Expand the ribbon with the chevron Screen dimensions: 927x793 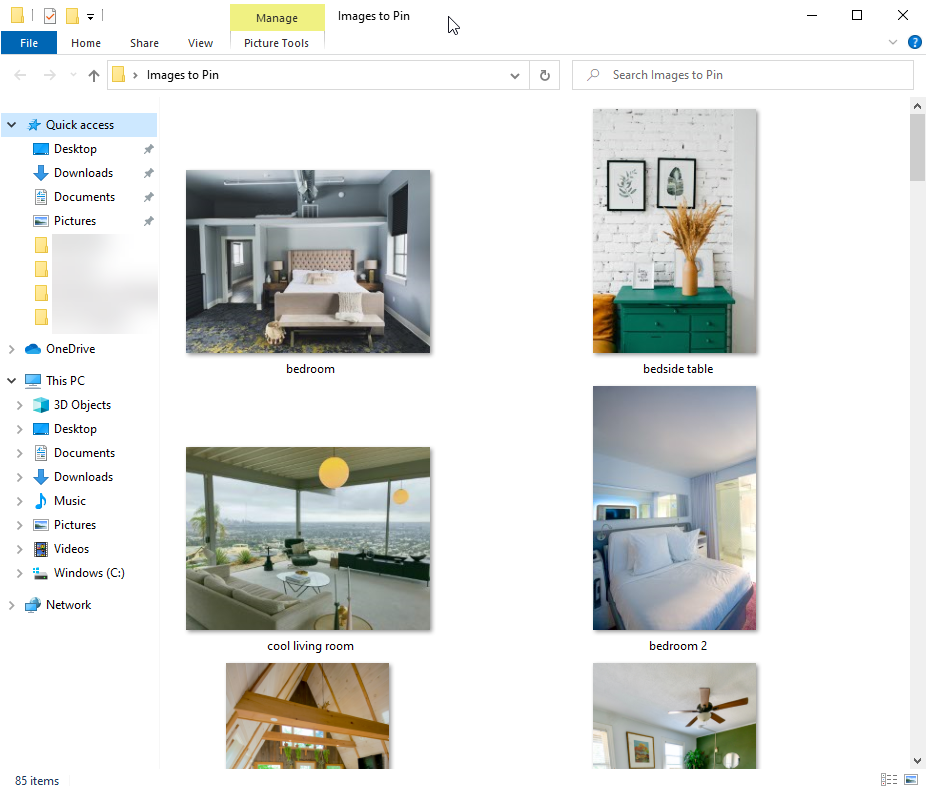coord(893,42)
